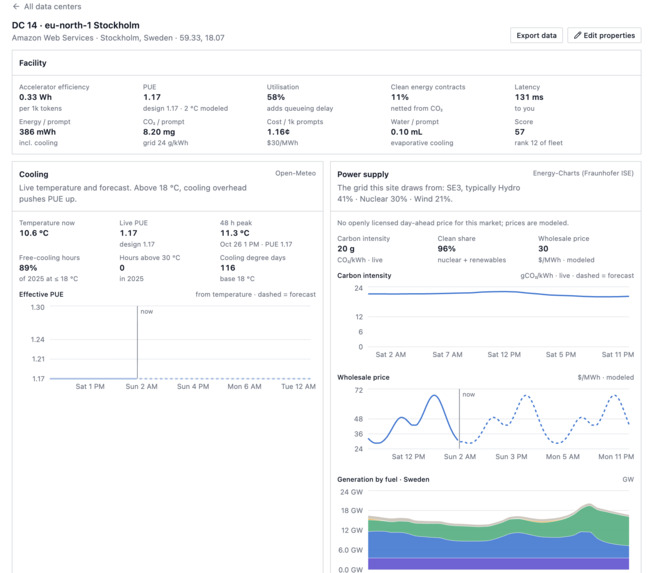Click the Power supply panel title
Image resolution: width=666 pixels, height=573 pixels.
coord(363,175)
